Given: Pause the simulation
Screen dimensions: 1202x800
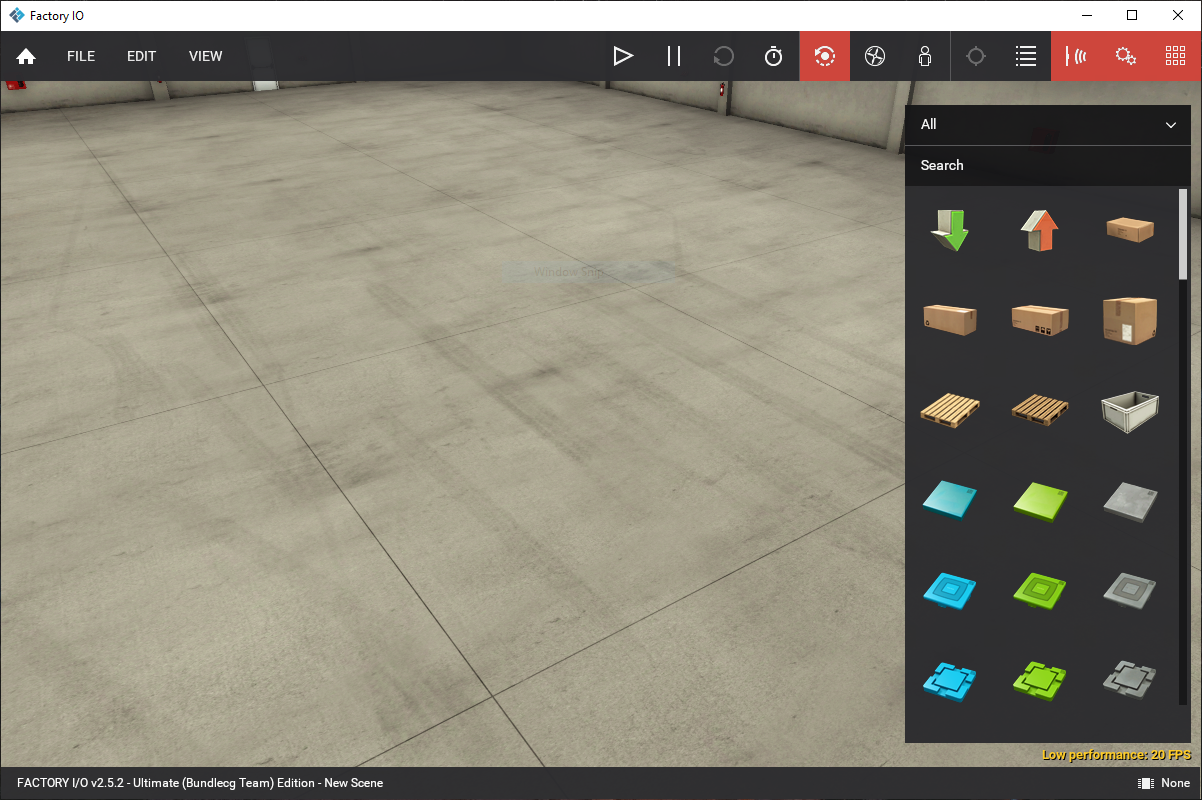Looking at the screenshot, I should (x=673, y=56).
